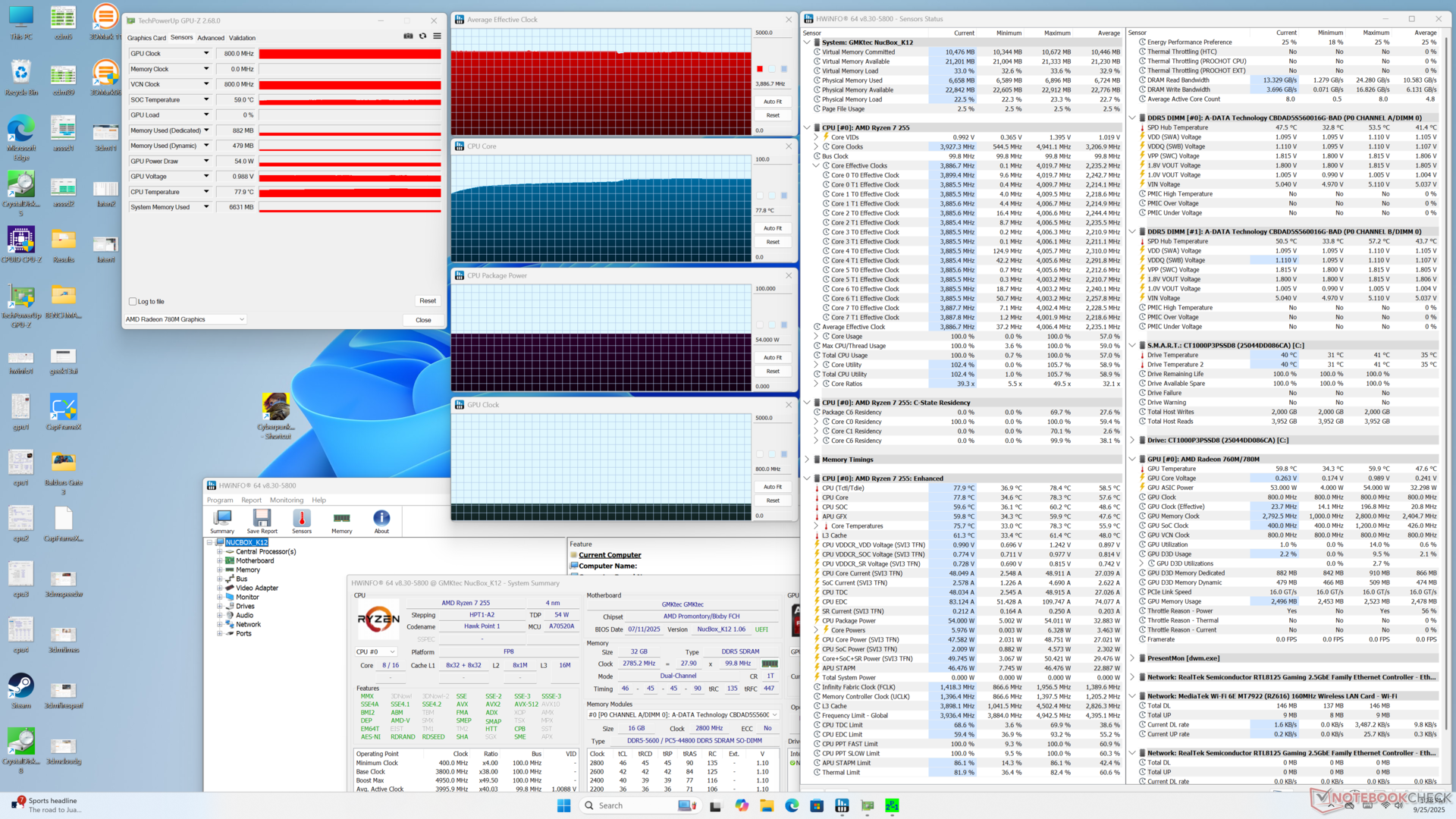Screen dimensions: 1456x819
Task: Click GPU-Z screenshot camera icon
Action: coord(408,36)
